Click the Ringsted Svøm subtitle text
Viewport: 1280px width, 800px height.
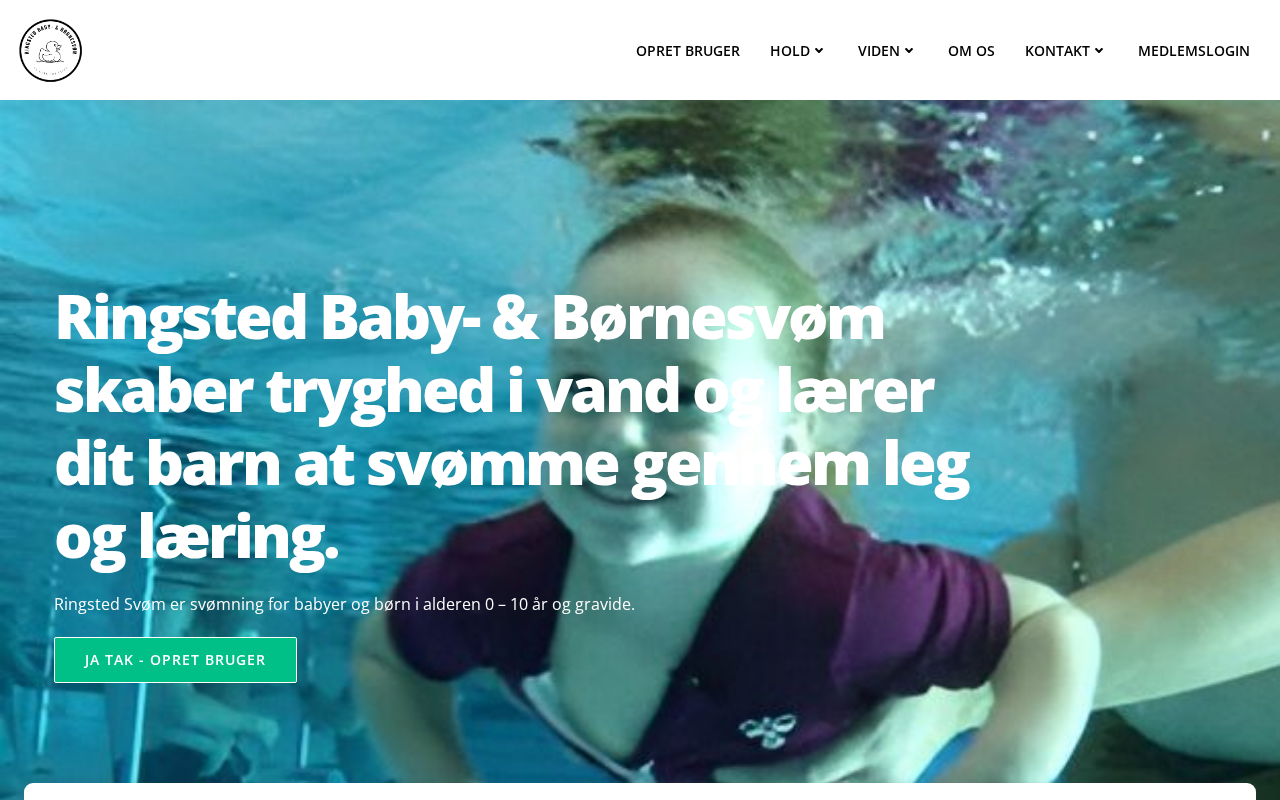point(344,604)
